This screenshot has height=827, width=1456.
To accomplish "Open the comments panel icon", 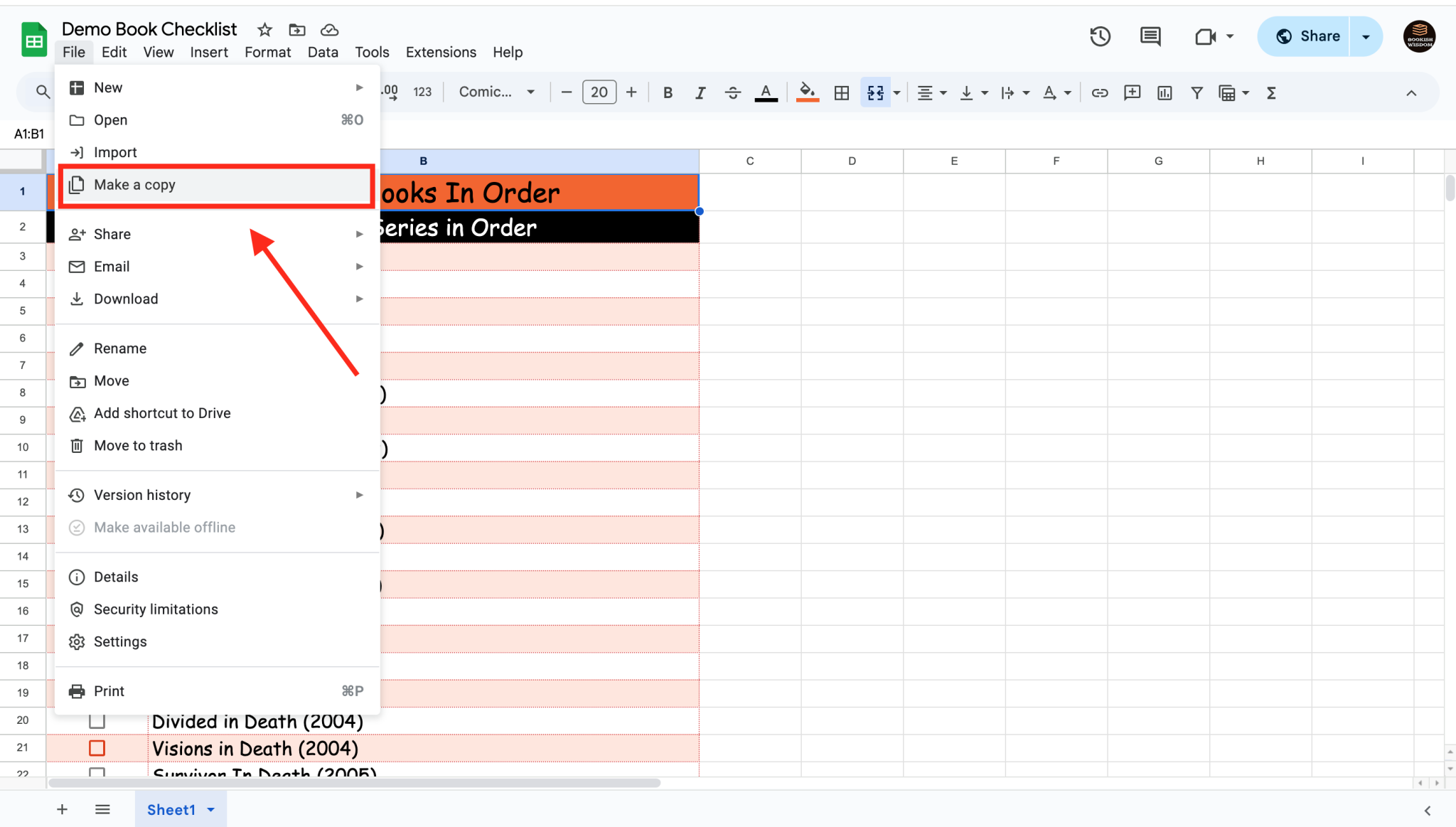I will (x=1150, y=36).
